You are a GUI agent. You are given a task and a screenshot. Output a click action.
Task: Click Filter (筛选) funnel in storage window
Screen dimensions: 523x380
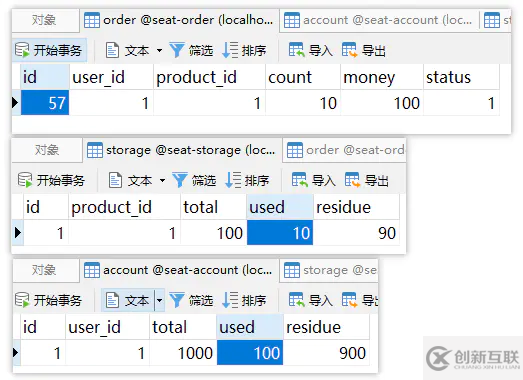tap(179, 180)
